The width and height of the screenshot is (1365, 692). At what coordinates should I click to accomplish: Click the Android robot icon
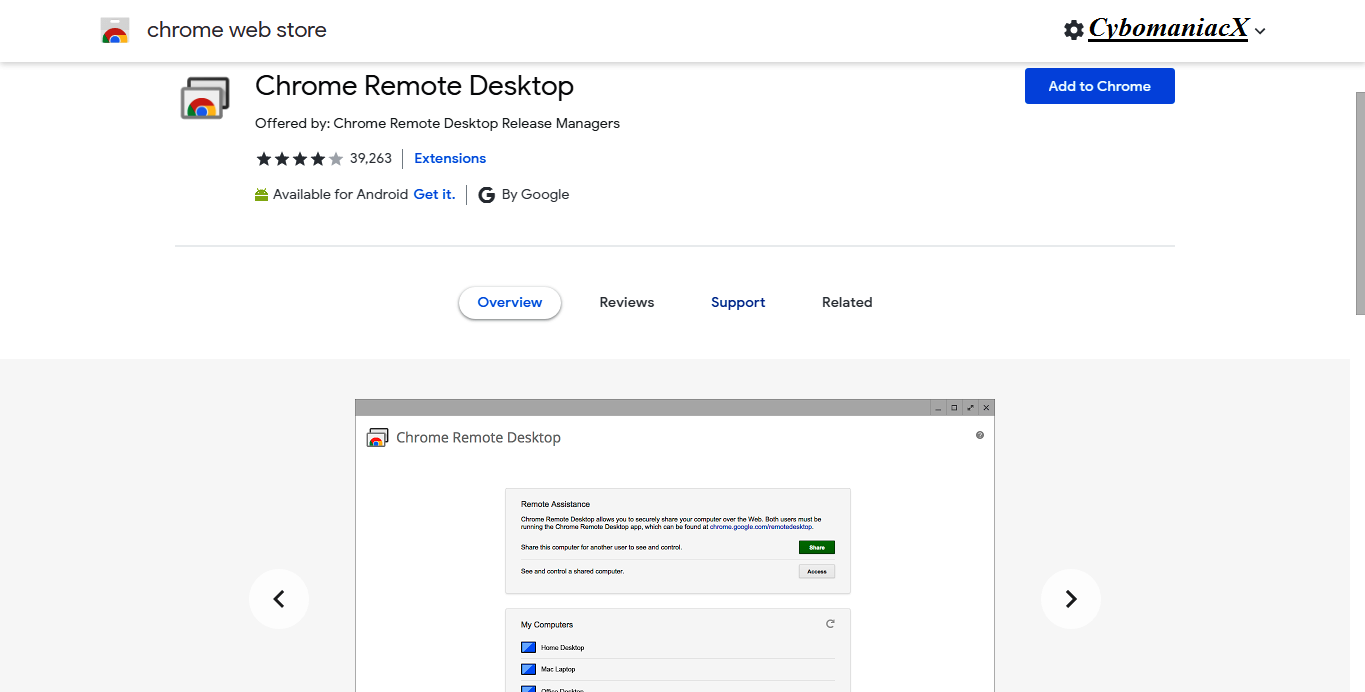point(262,195)
